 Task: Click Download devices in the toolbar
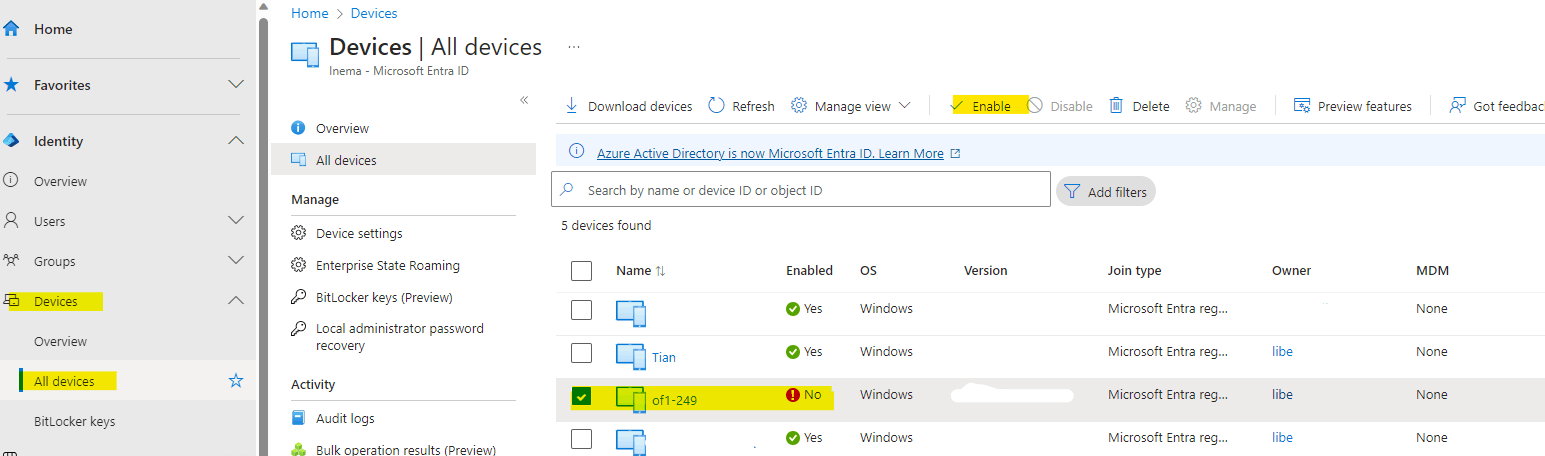(x=628, y=106)
